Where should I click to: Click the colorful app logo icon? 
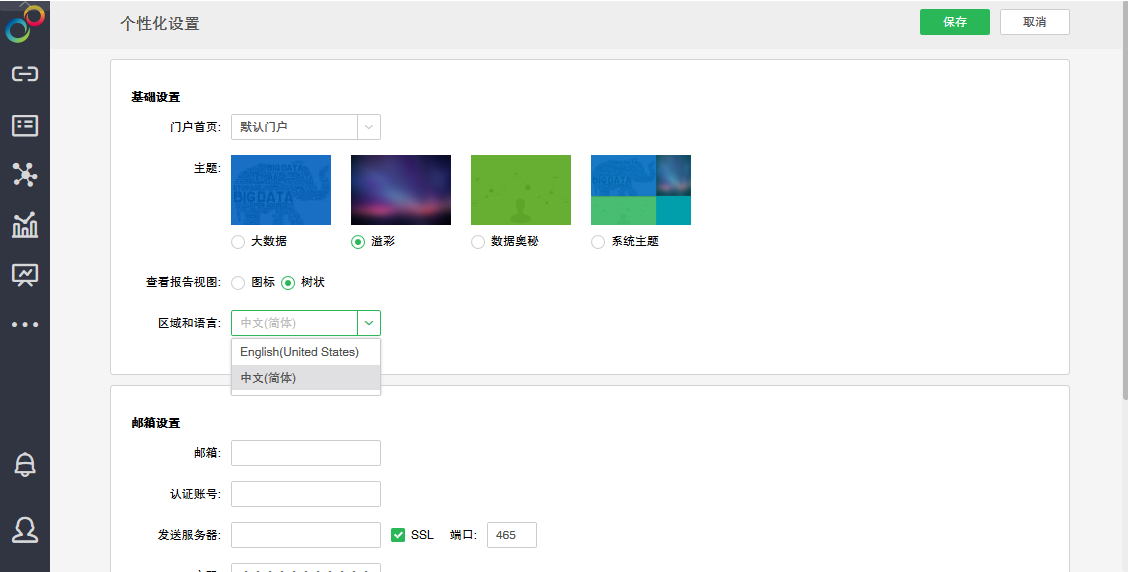[25, 23]
